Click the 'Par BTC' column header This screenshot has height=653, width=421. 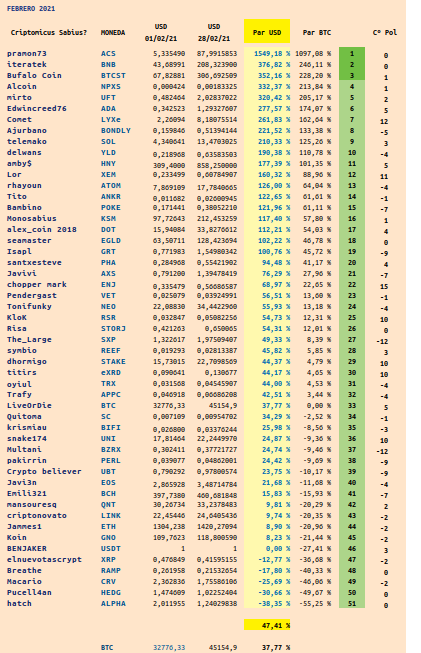tap(317, 32)
